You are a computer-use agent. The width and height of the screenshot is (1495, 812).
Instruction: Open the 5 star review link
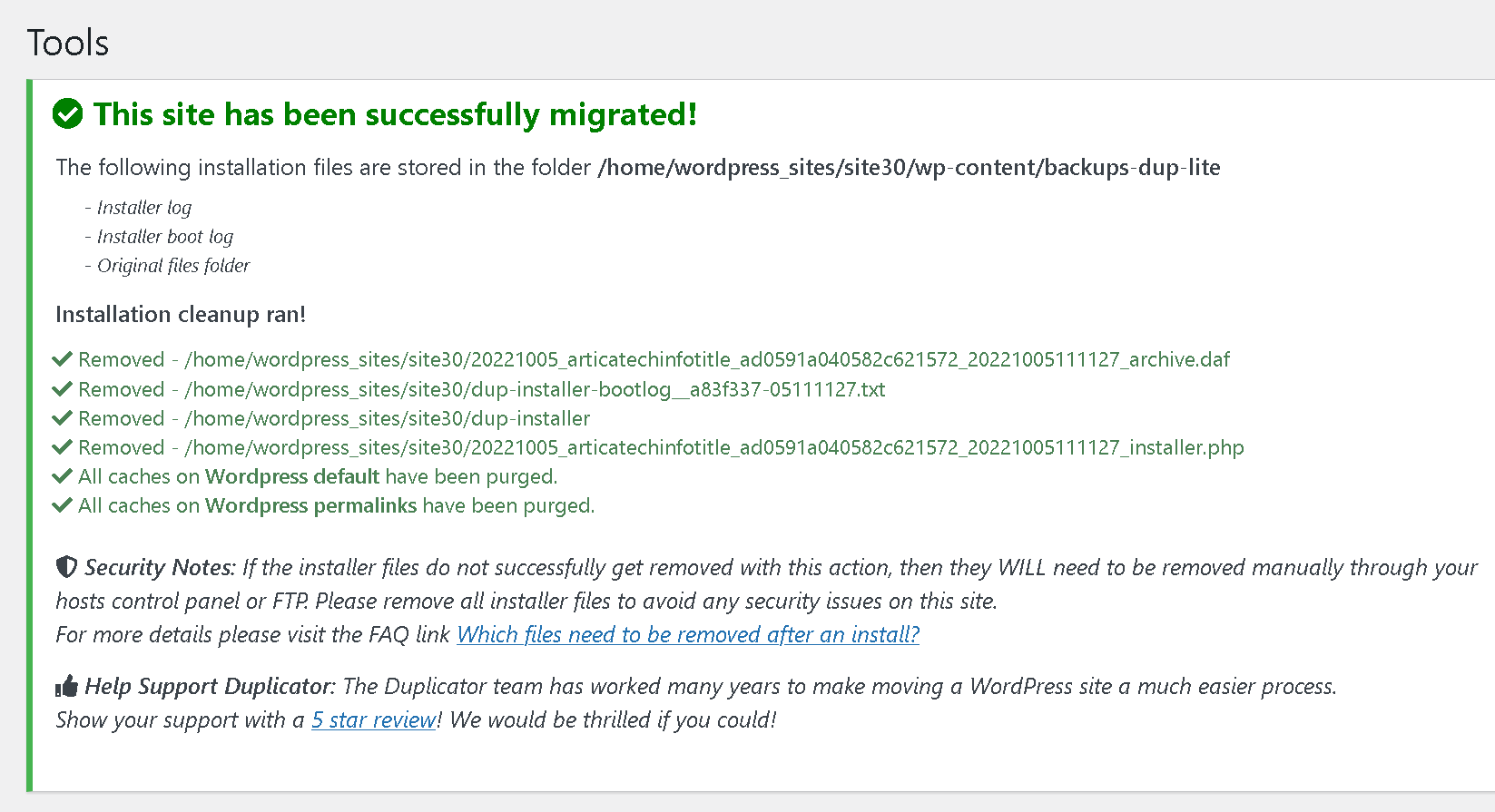pos(373,719)
